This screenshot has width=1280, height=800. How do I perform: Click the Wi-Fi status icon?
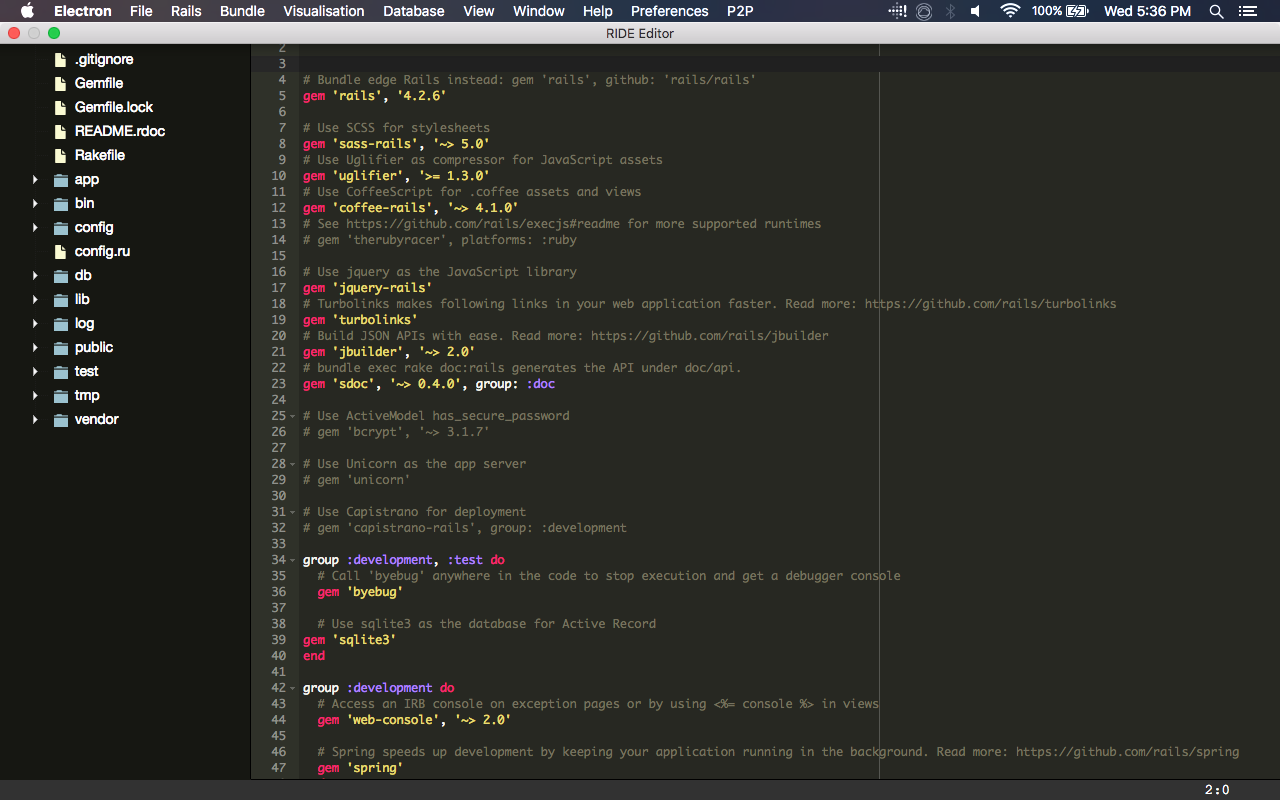coord(1010,11)
